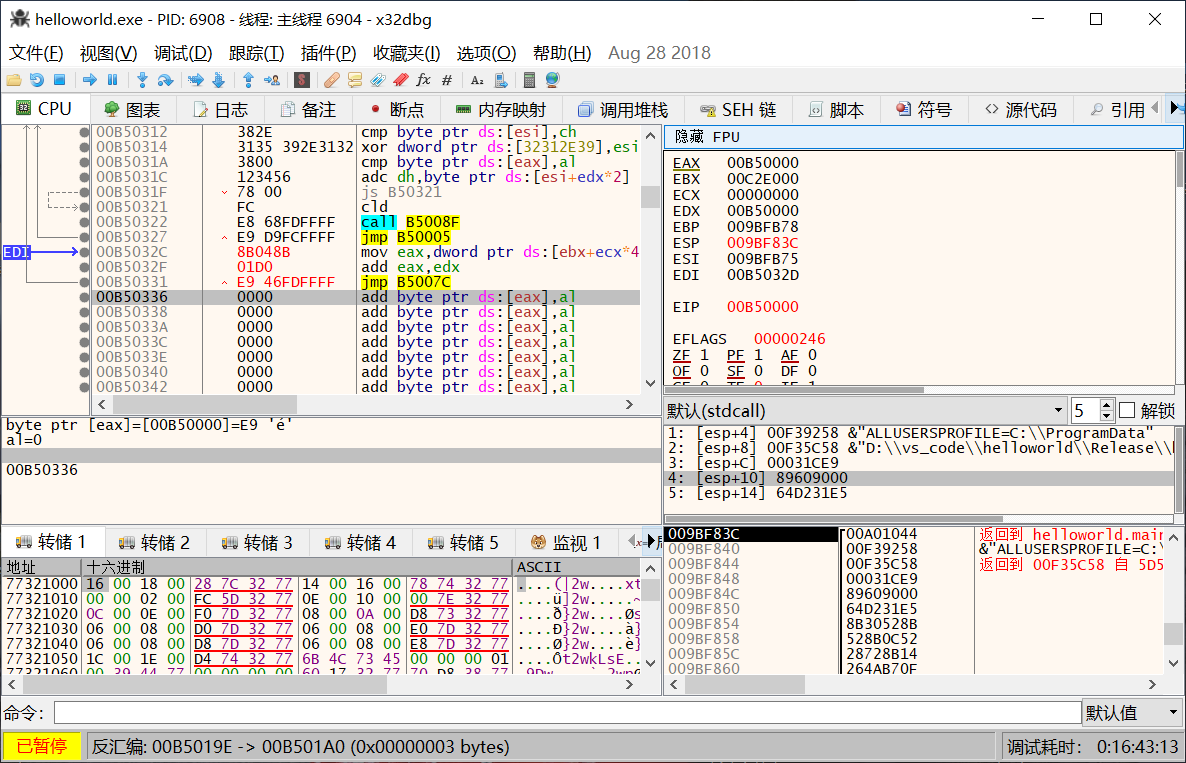Click the trace over dotted down icon
1186x763 pixels.
click(x=219, y=79)
